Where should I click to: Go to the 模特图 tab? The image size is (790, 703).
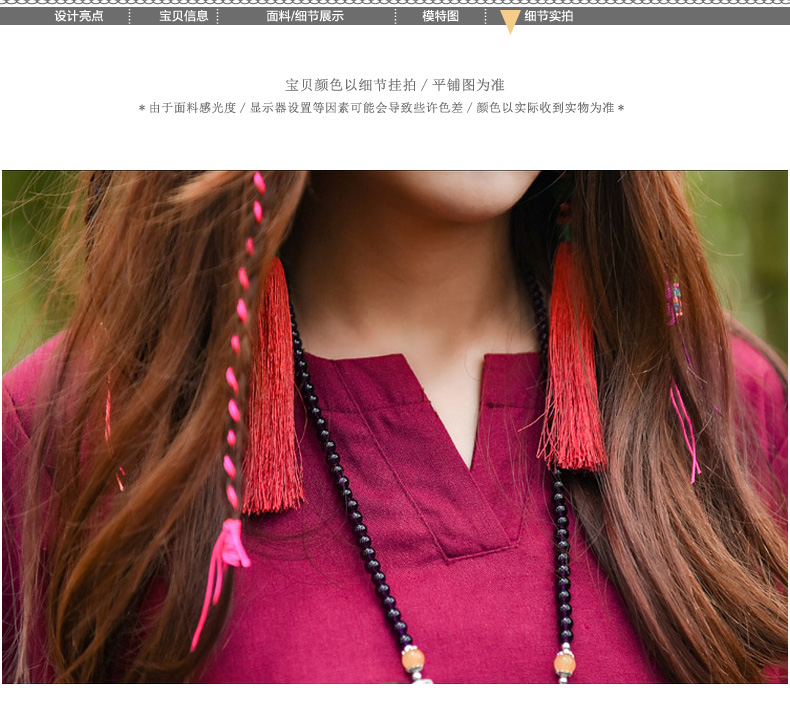440,16
